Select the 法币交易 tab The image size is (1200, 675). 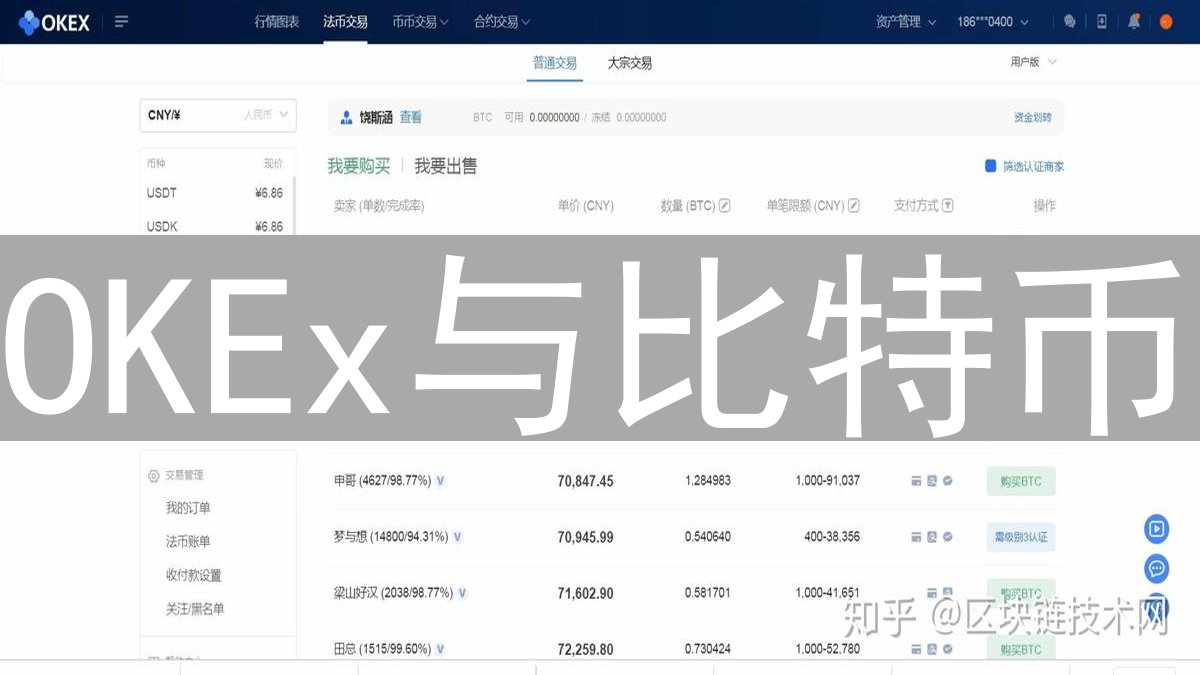click(345, 21)
